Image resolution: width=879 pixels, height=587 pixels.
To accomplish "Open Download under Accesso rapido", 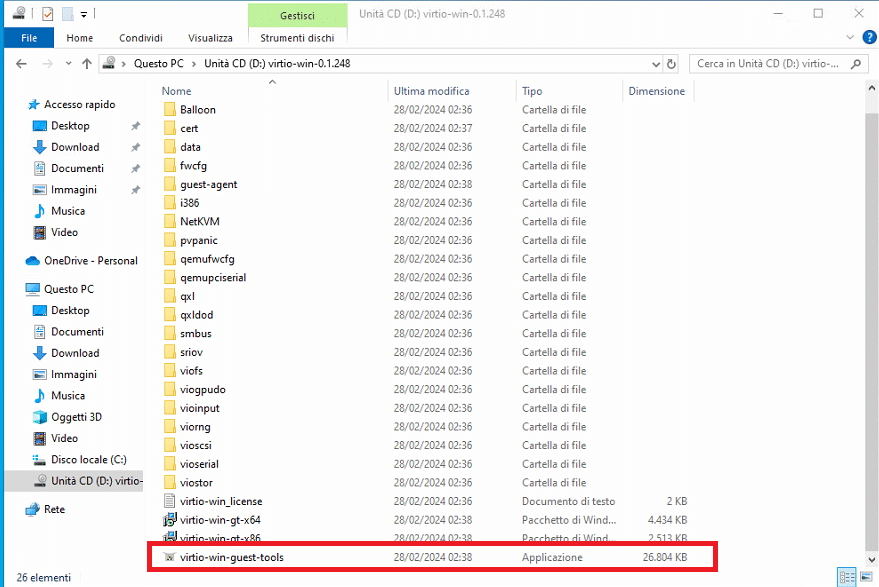I will 66,147.
